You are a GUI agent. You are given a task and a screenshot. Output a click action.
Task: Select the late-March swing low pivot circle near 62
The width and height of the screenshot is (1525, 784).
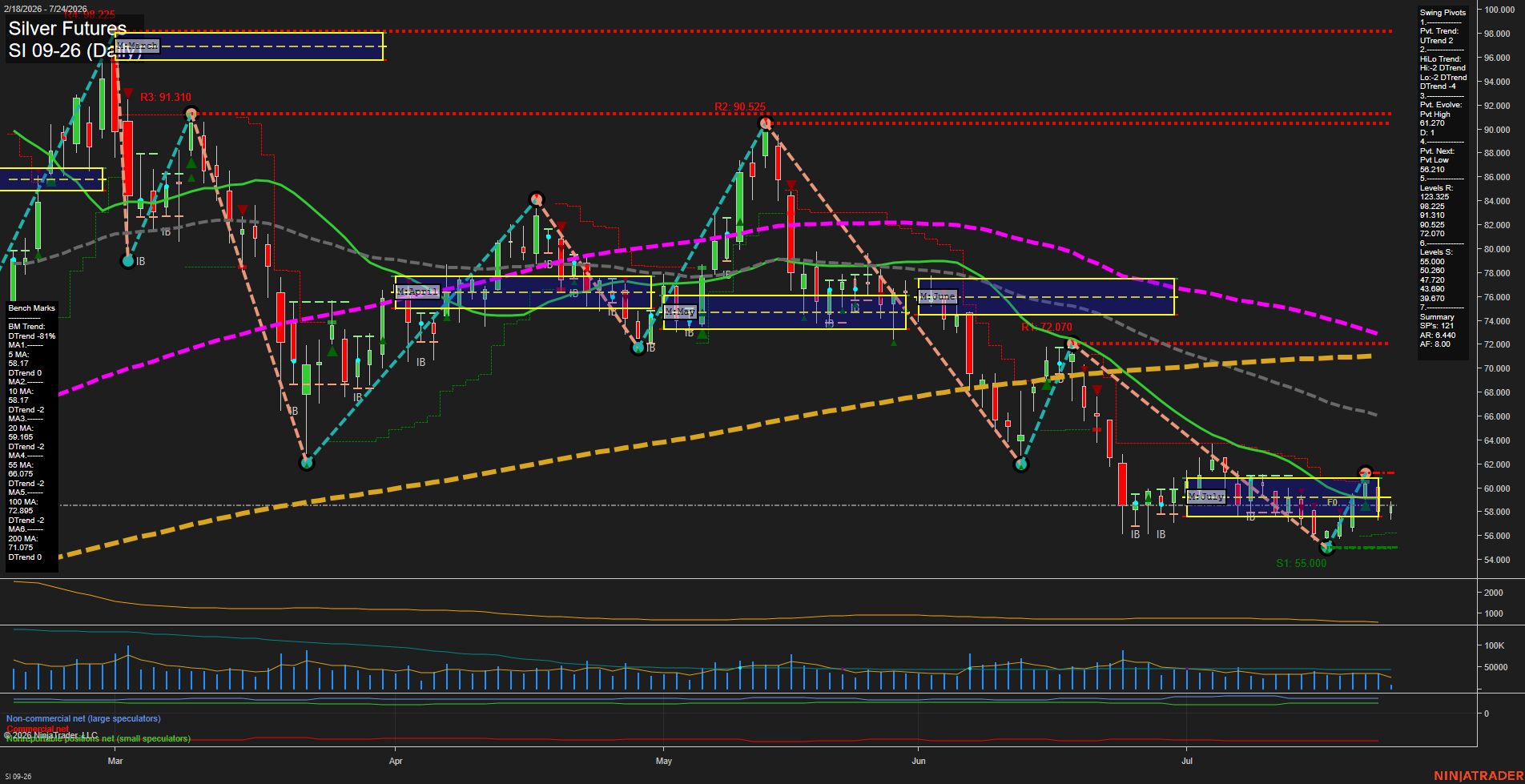click(x=306, y=463)
